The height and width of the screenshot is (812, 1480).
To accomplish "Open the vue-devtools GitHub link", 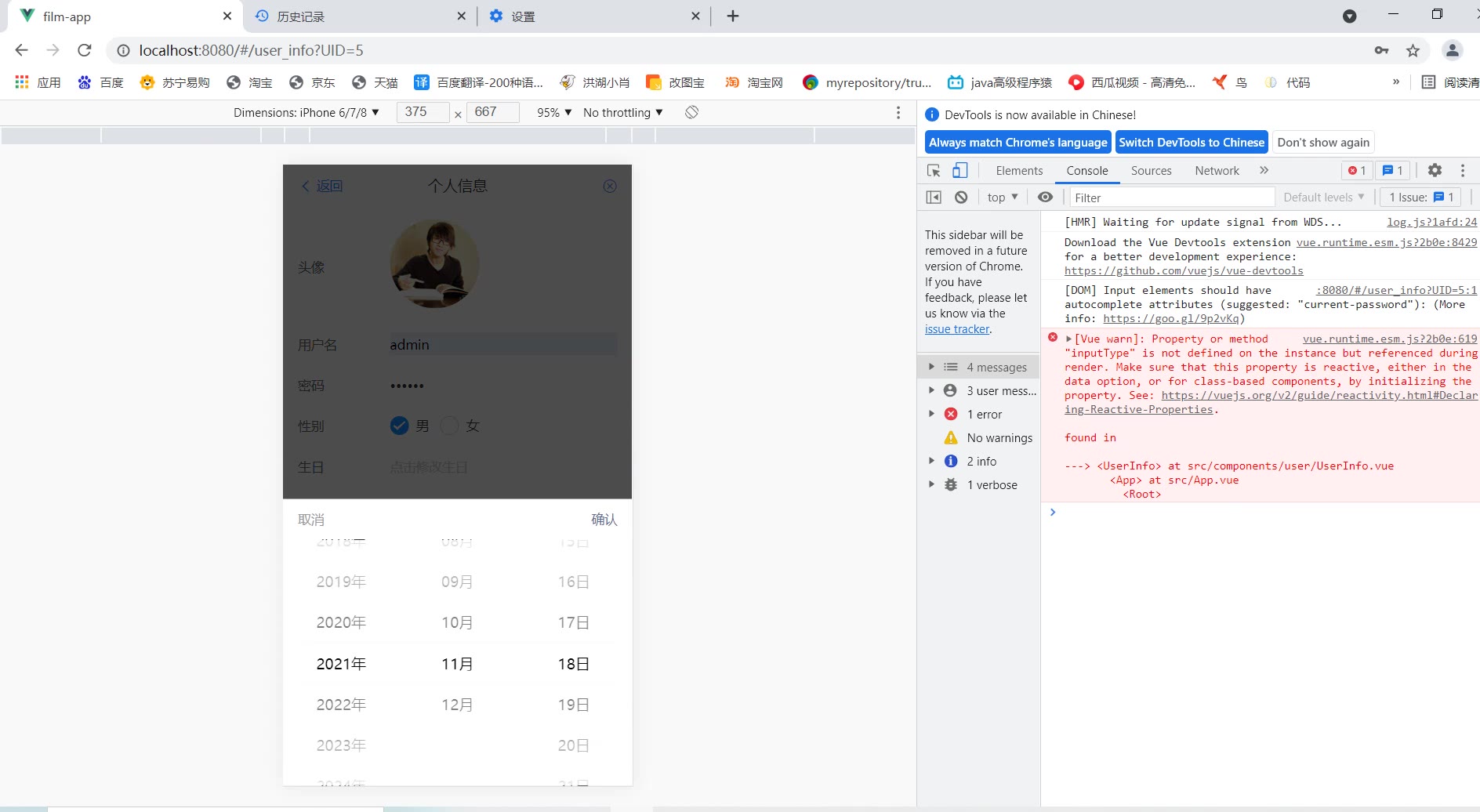I will click(1184, 270).
